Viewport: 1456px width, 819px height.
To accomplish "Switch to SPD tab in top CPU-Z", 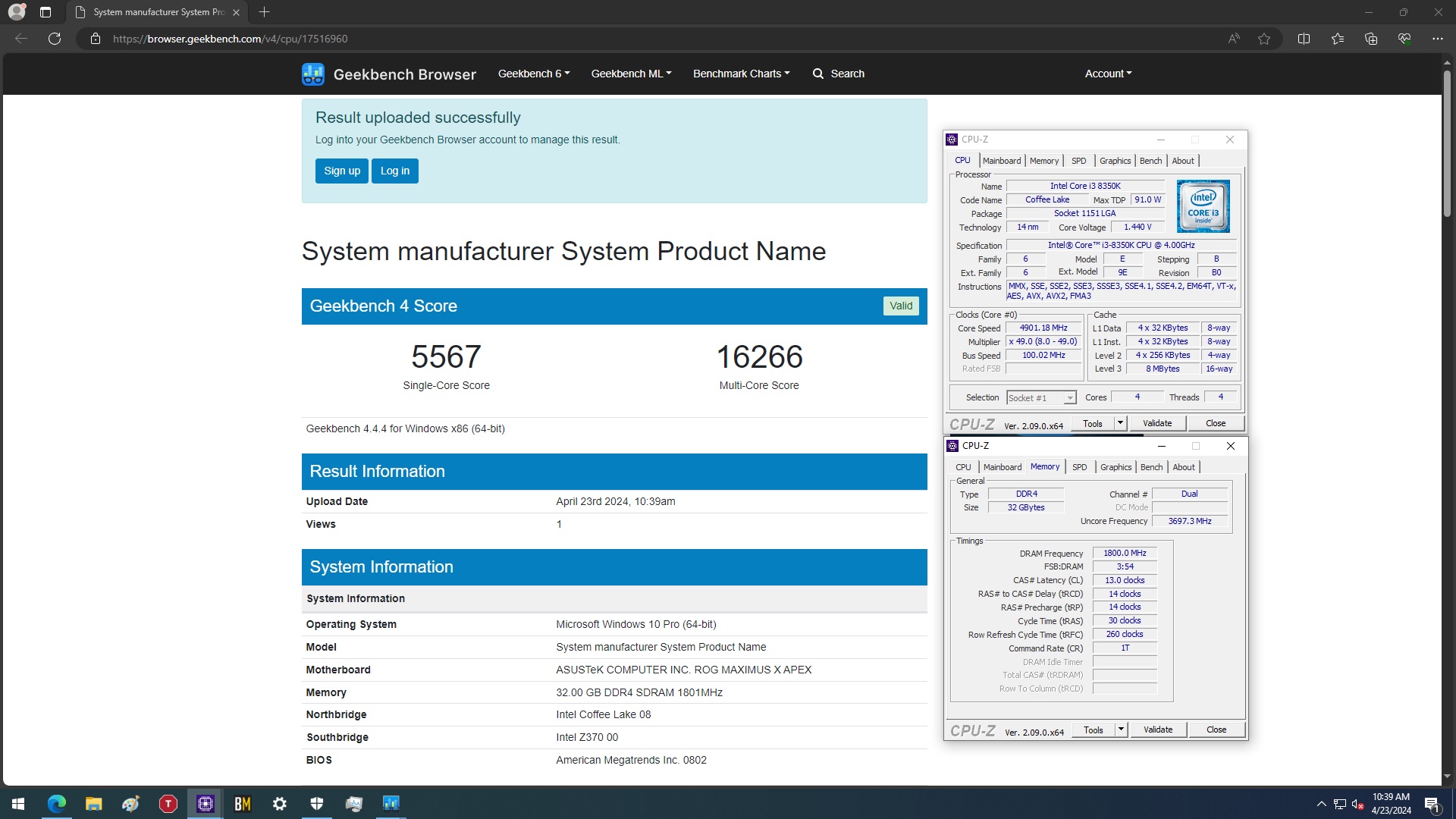I will [1079, 161].
